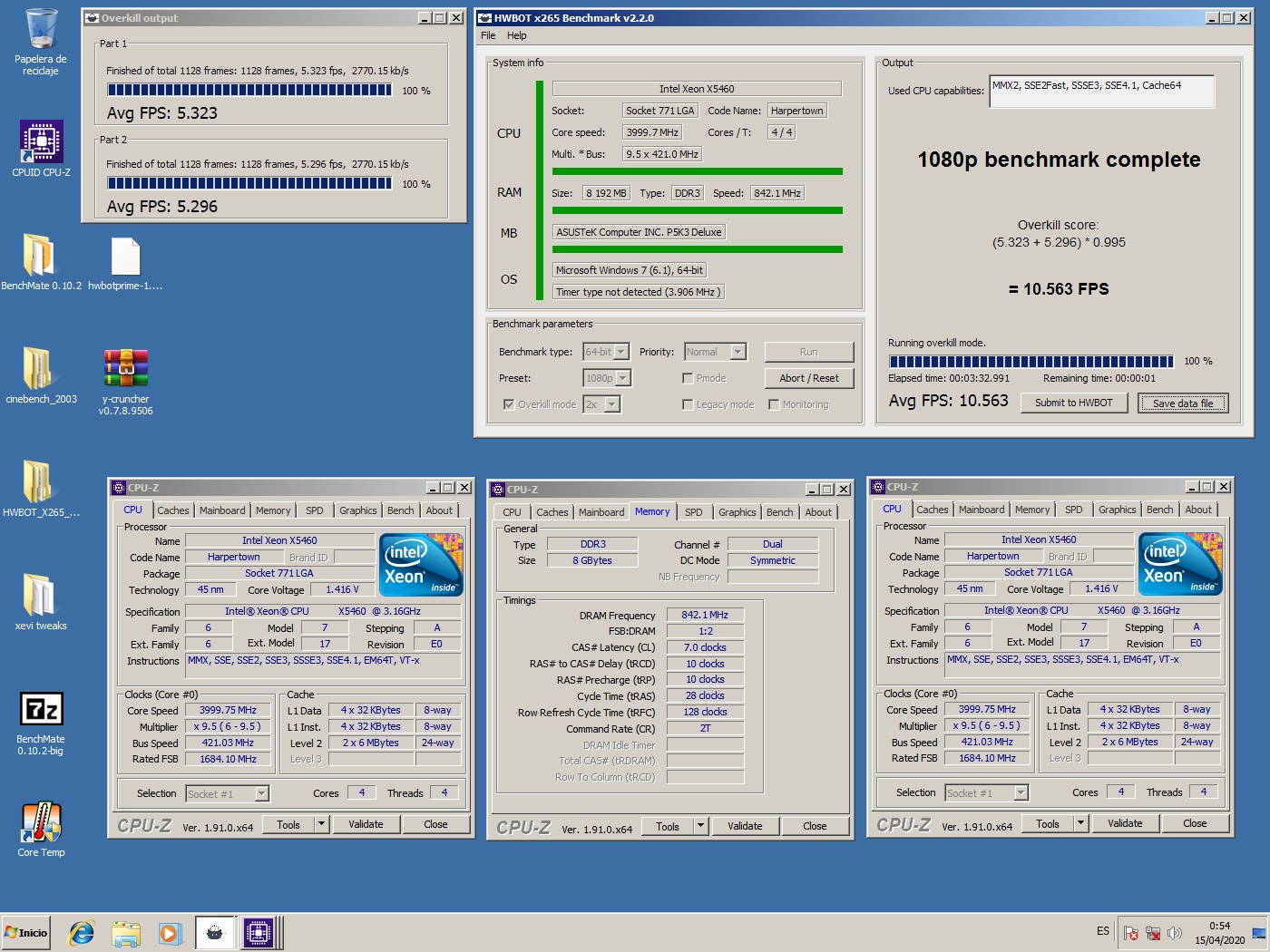Click the Overkill output title bar icon
The width and height of the screenshot is (1270, 952).
click(92, 18)
